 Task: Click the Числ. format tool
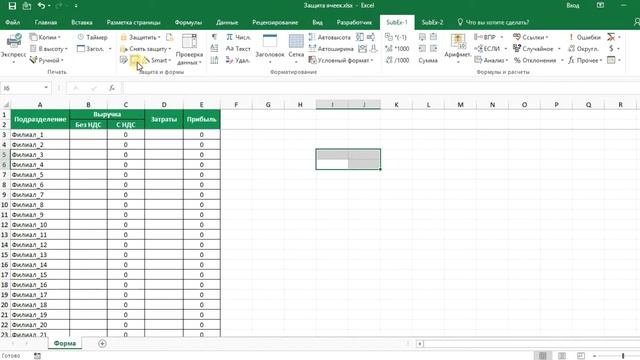(x=238, y=37)
